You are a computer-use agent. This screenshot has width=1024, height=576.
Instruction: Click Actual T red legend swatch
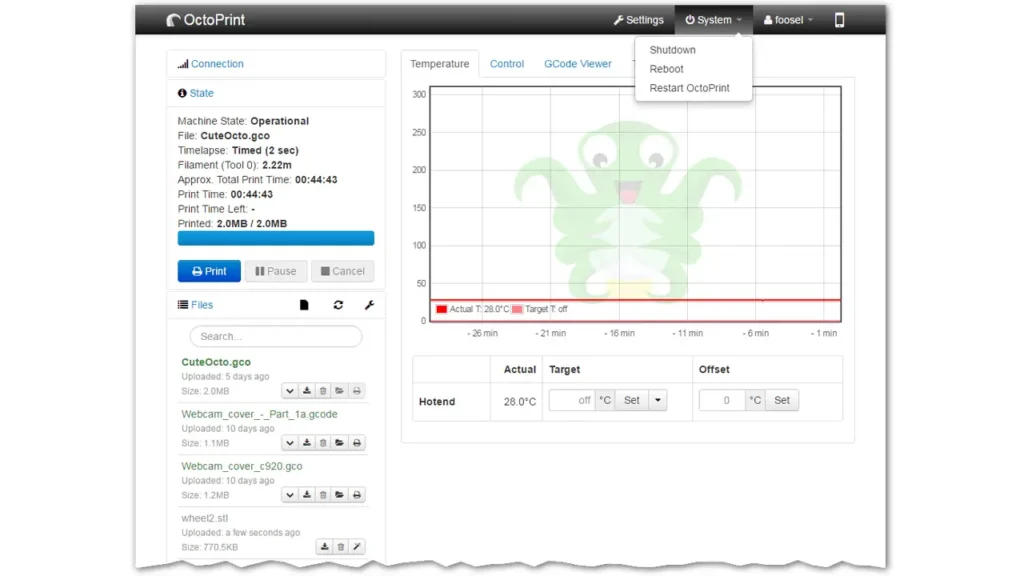441,310
